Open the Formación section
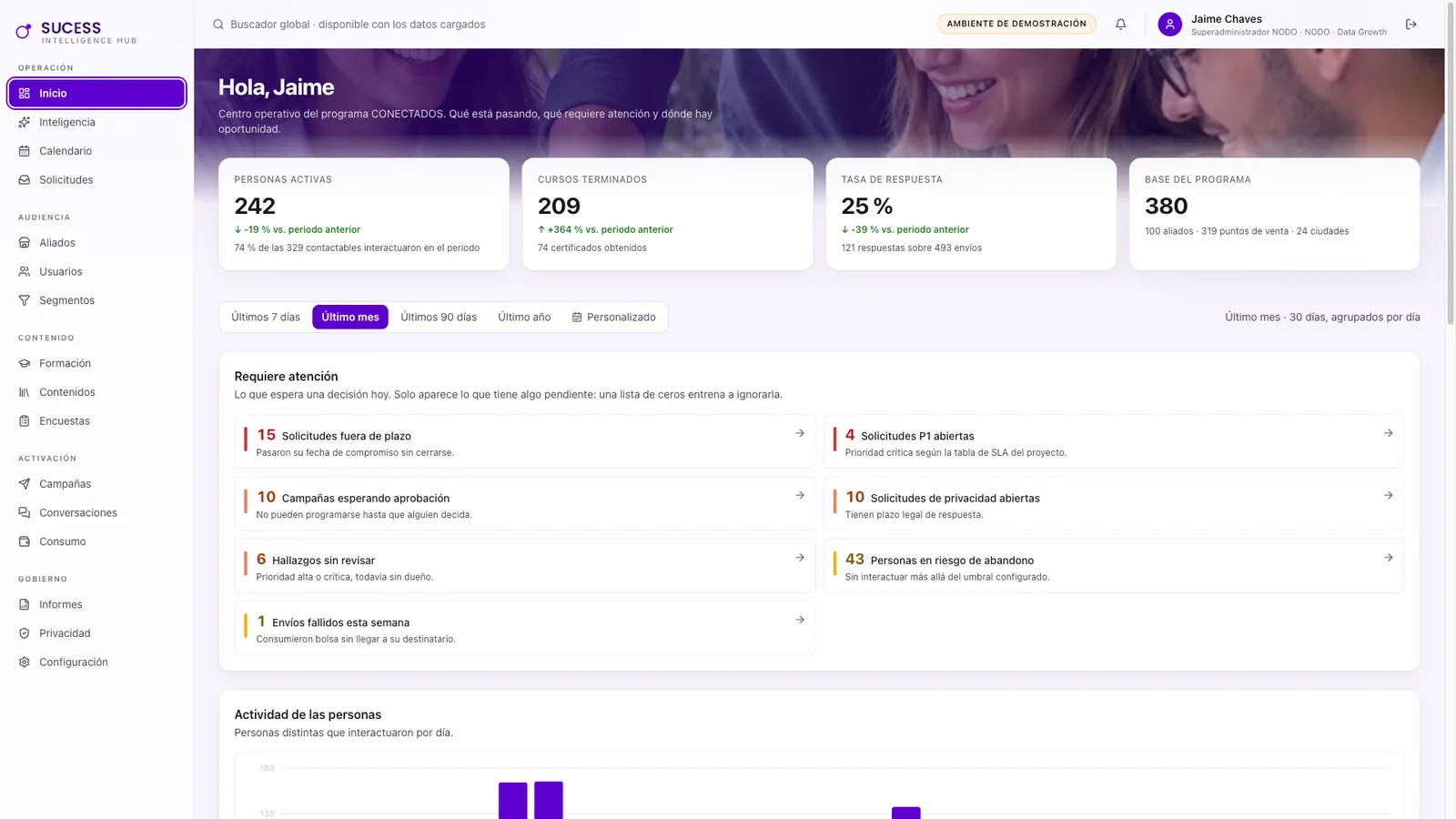The height and width of the screenshot is (819, 1456). (x=96, y=363)
